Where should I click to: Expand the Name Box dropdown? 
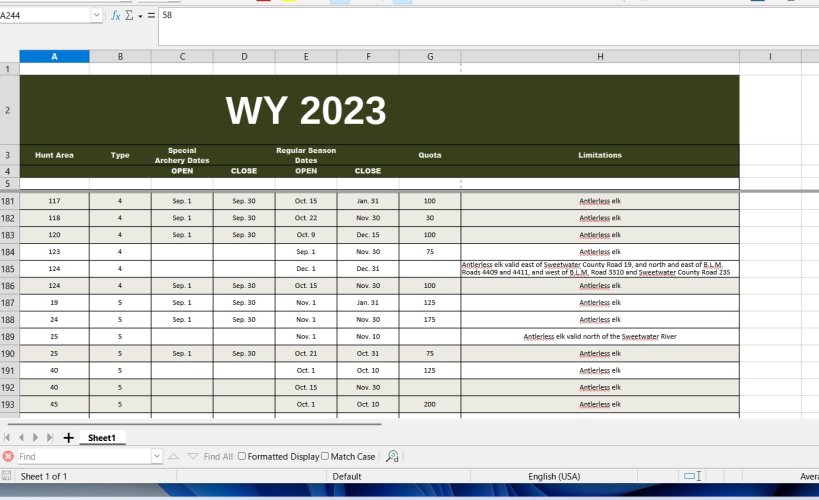click(x=96, y=15)
